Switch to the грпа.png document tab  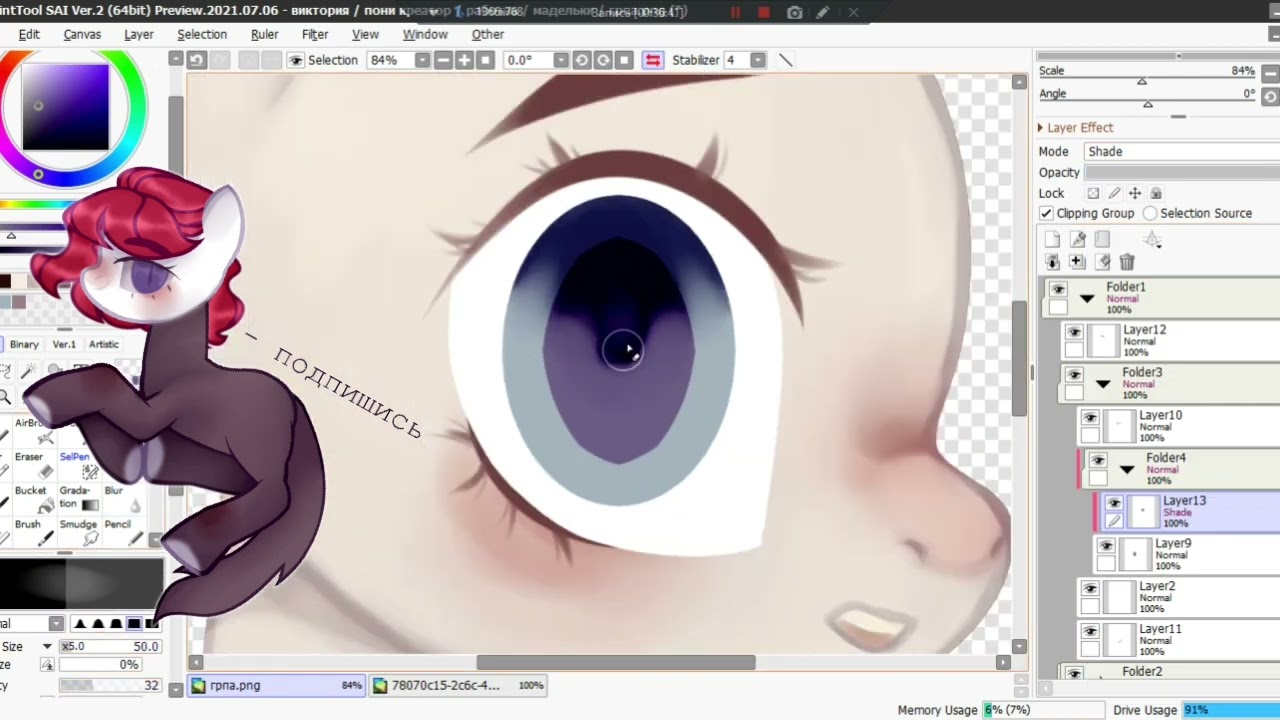click(277, 685)
